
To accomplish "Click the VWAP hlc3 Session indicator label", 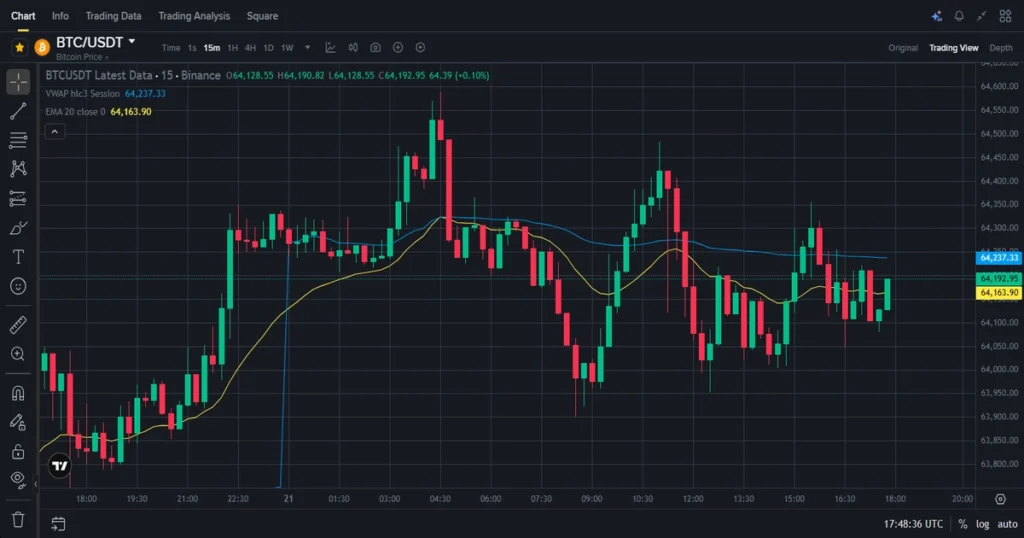I will 82,93.
